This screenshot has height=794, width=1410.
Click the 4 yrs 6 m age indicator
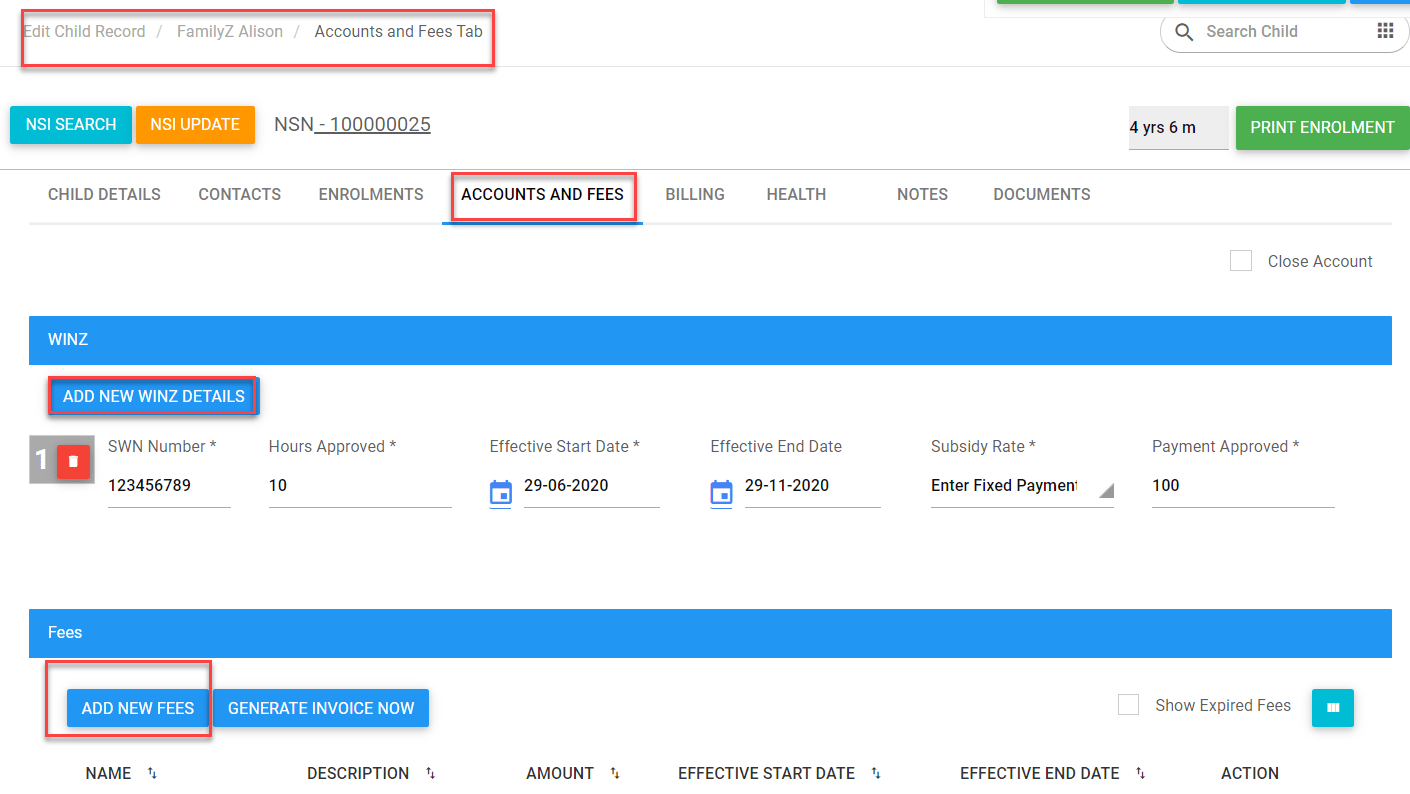(x=1178, y=127)
